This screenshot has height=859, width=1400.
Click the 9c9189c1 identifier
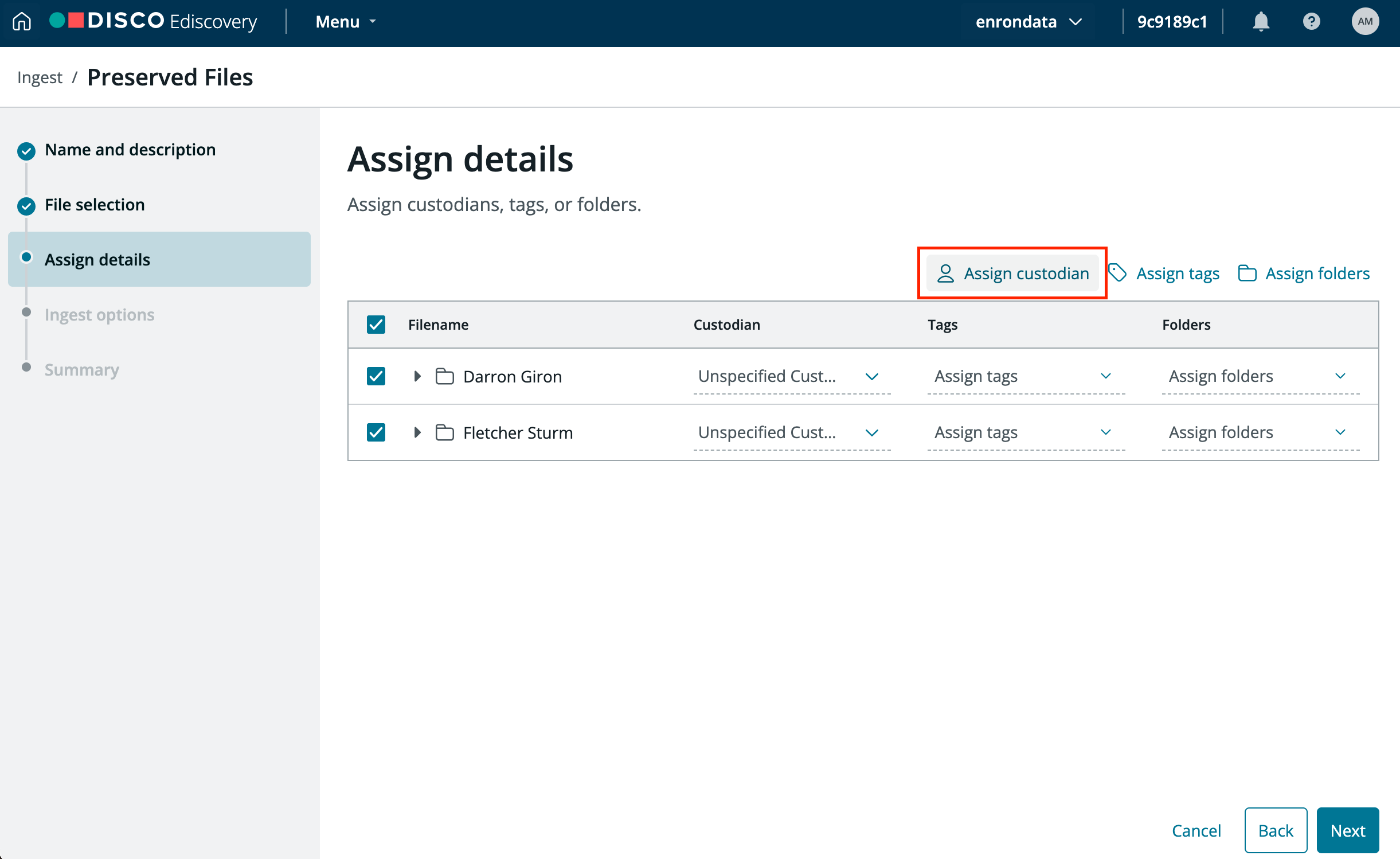[1172, 22]
